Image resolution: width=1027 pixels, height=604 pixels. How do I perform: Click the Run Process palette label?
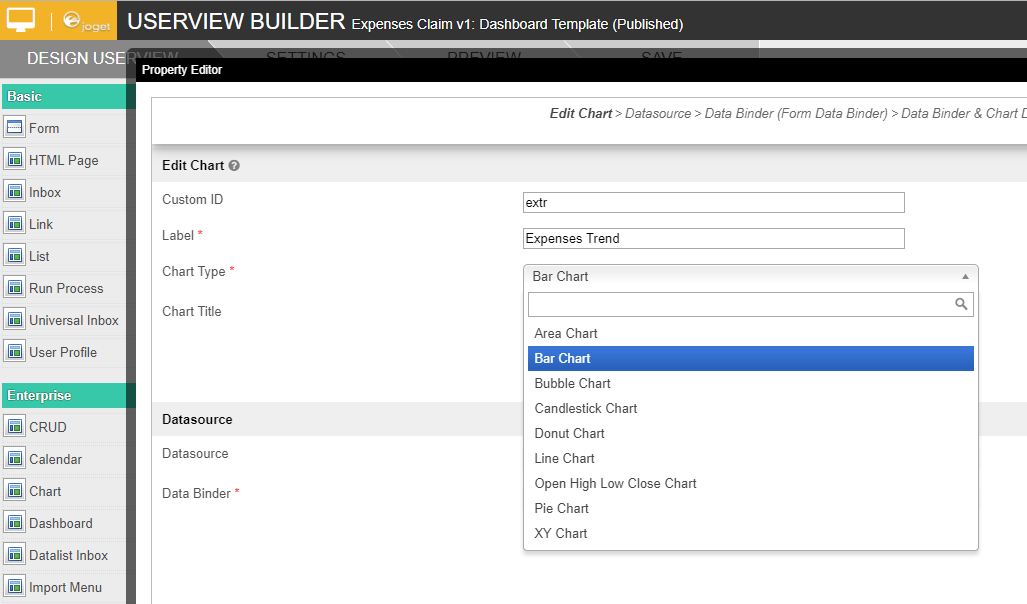(x=66, y=288)
